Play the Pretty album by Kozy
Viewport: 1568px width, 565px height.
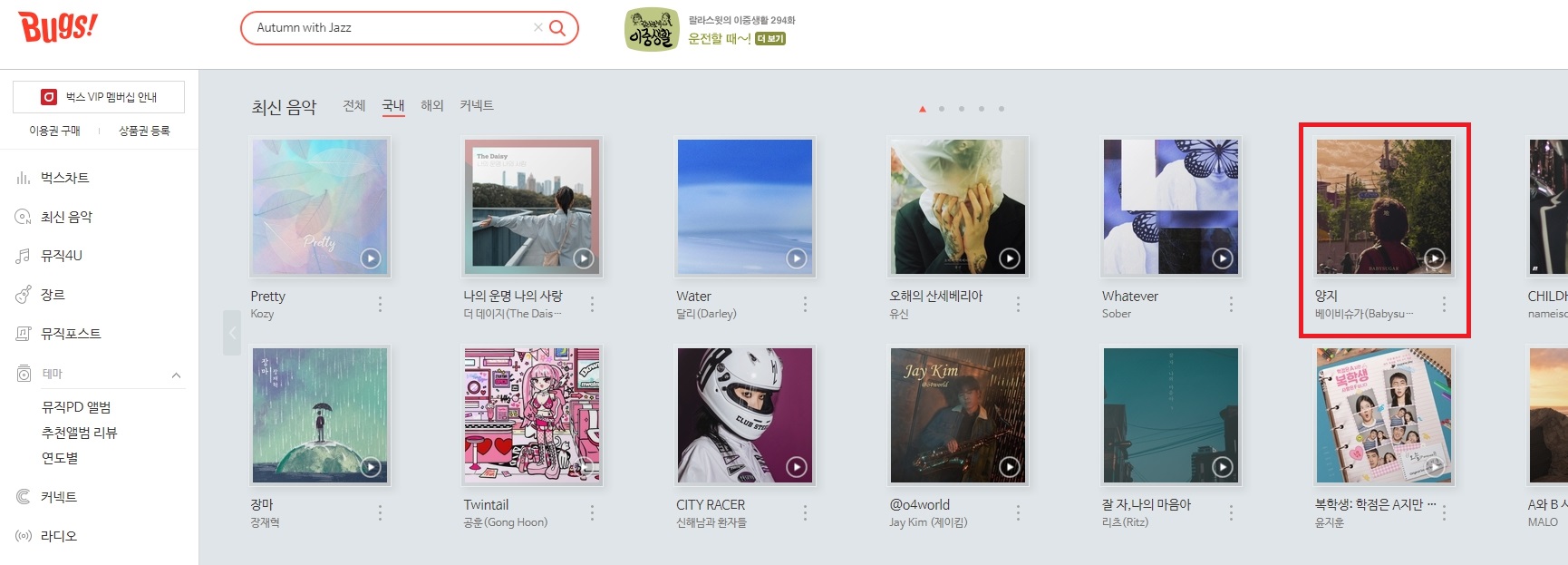371,258
